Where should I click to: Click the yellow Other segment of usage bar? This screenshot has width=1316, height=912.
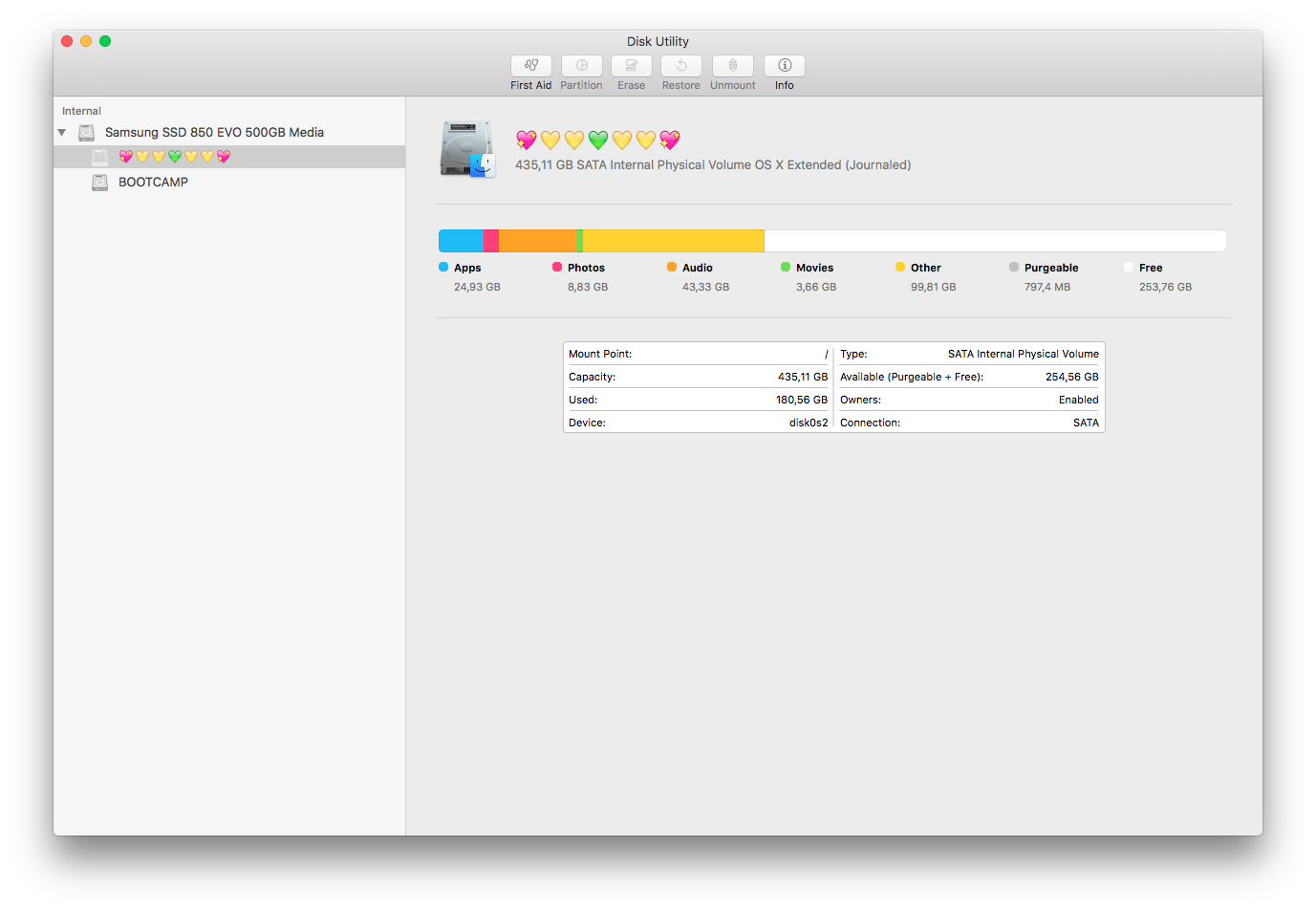coord(674,241)
